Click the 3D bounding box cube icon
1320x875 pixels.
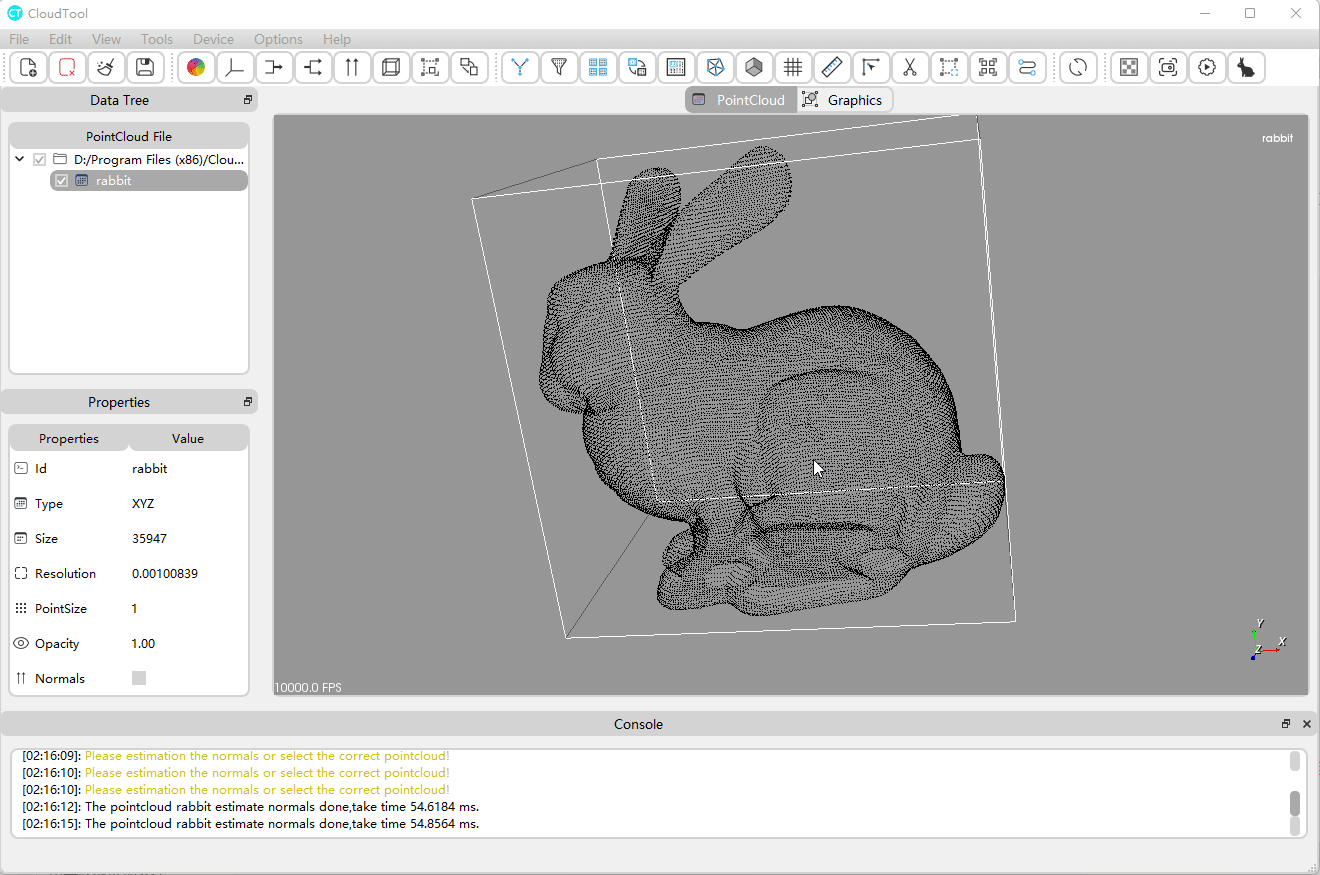(391, 68)
